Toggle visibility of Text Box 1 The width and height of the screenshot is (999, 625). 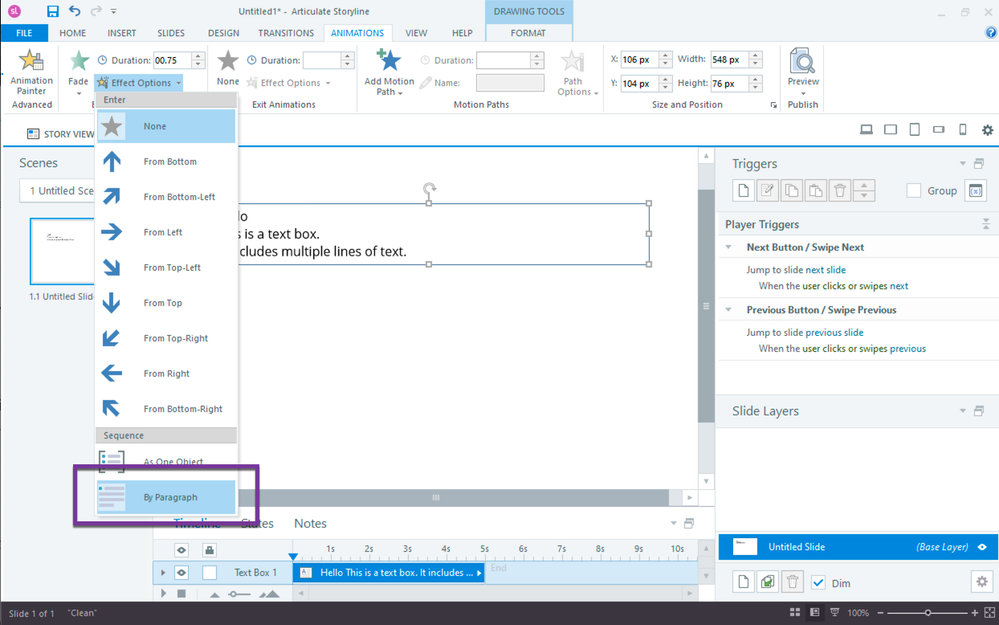tap(182, 572)
